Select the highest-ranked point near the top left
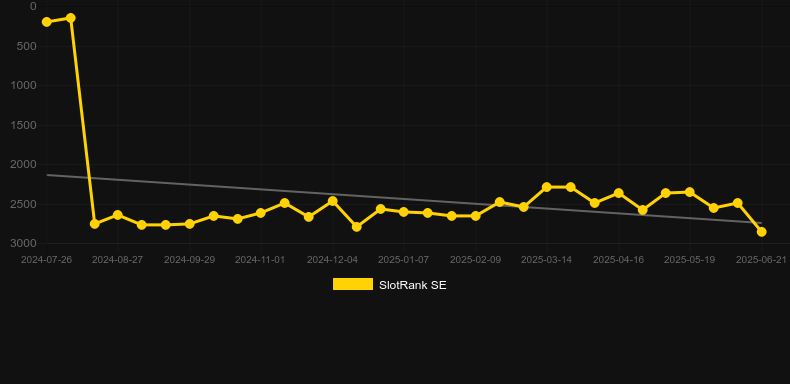The width and height of the screenshot is (790, 384). (x=71, y=18)
